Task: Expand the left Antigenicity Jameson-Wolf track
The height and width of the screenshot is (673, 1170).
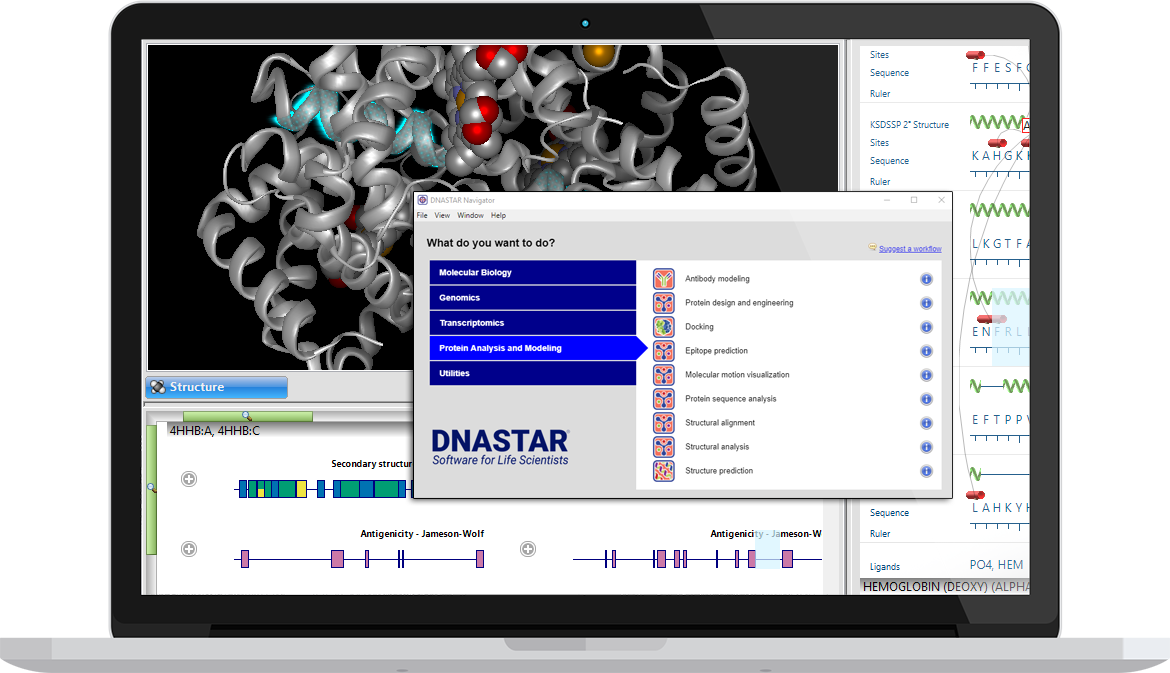Action: tap(189, 549)
